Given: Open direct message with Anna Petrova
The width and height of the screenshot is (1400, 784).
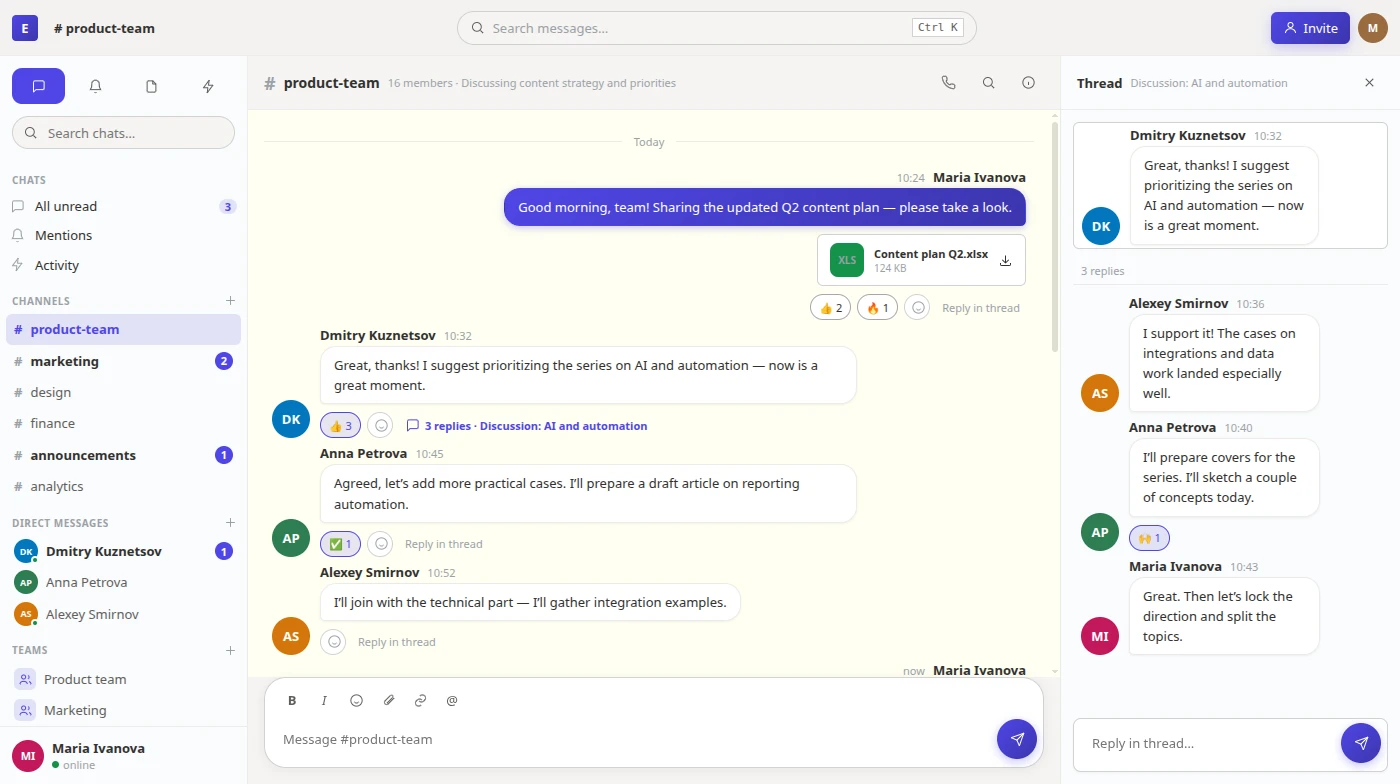Looking at the screenshot, I should pyautogui.click(x=123, y=582).
